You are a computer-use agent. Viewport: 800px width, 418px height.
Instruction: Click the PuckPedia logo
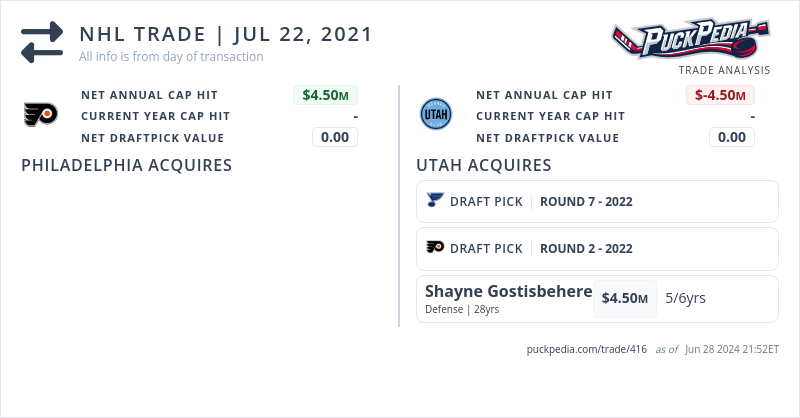pyautogui.click(x=691, y=40)
